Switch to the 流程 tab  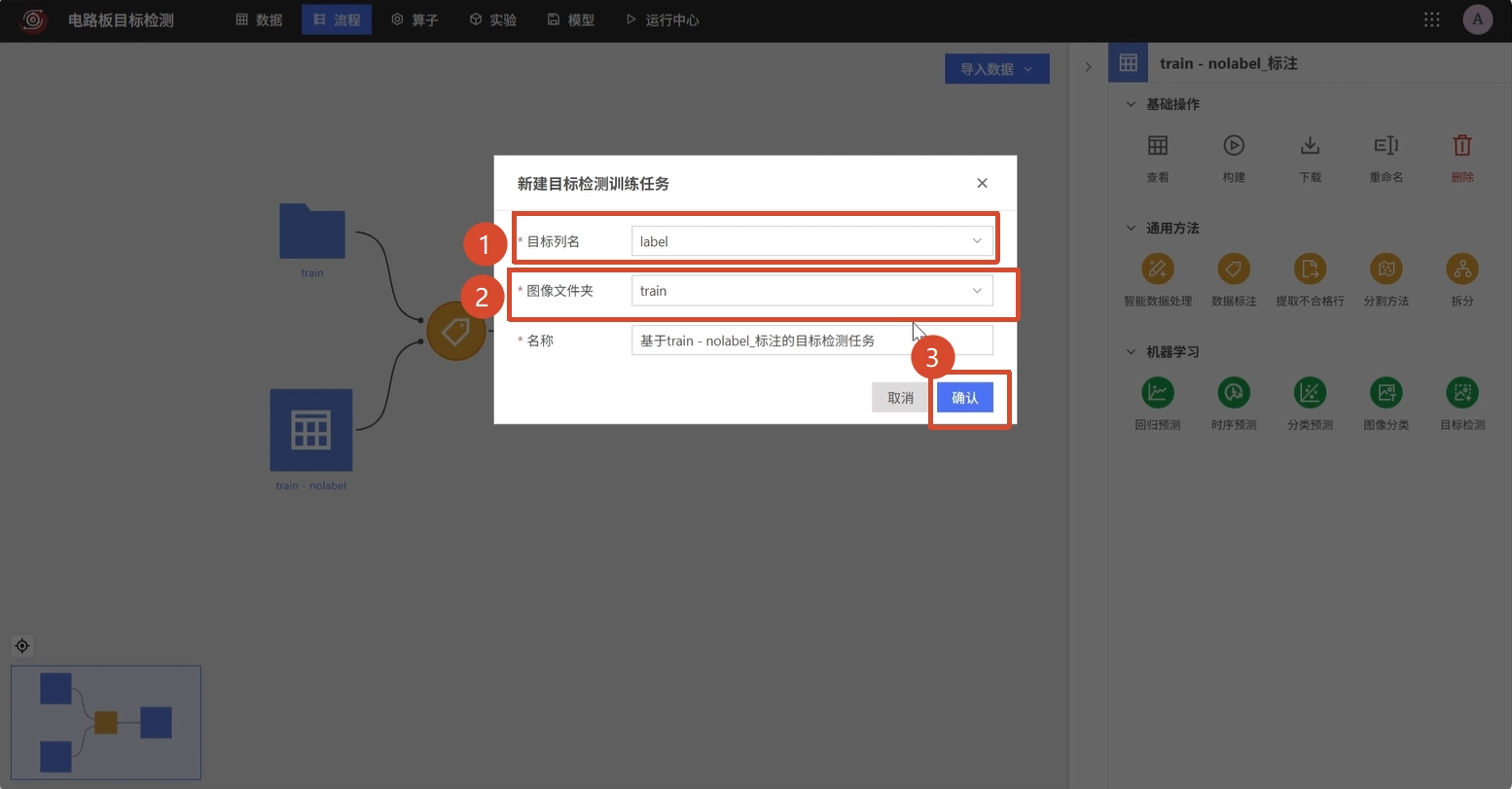(x=337, y=19)
